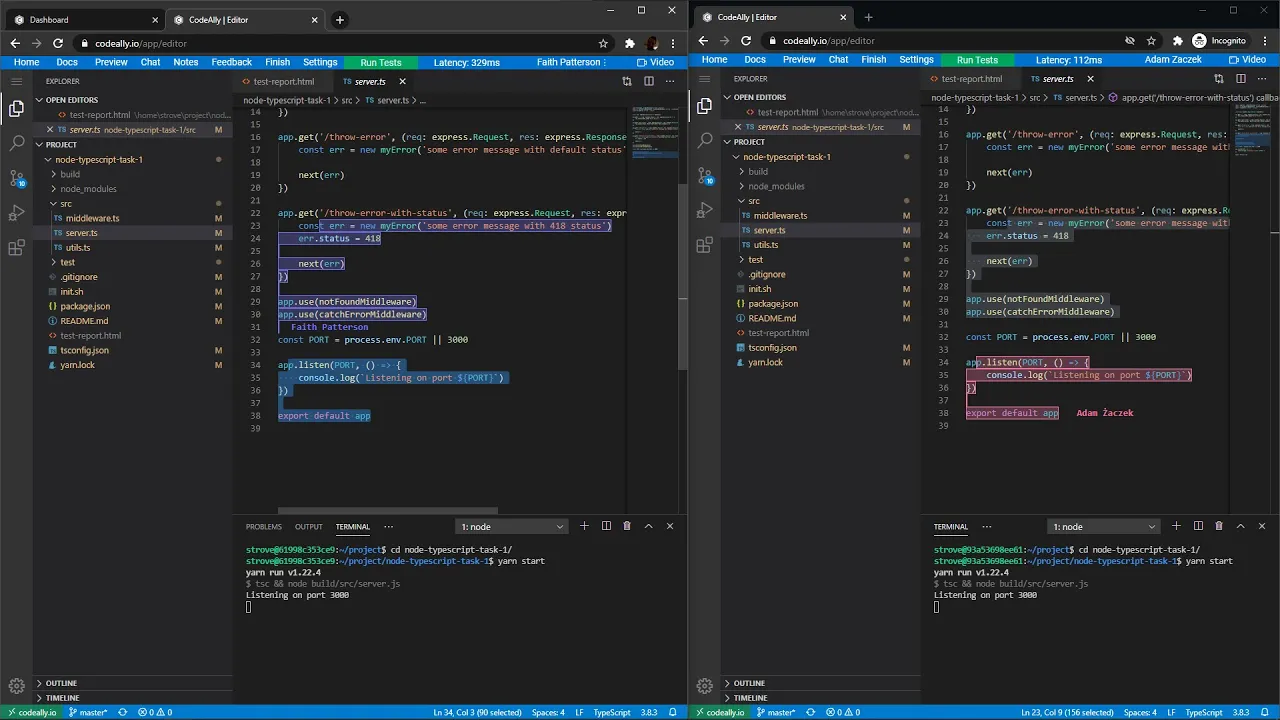1280x720 pixels.
Task: Open Explorer view in left window activity bar
Action: (16, 109)
